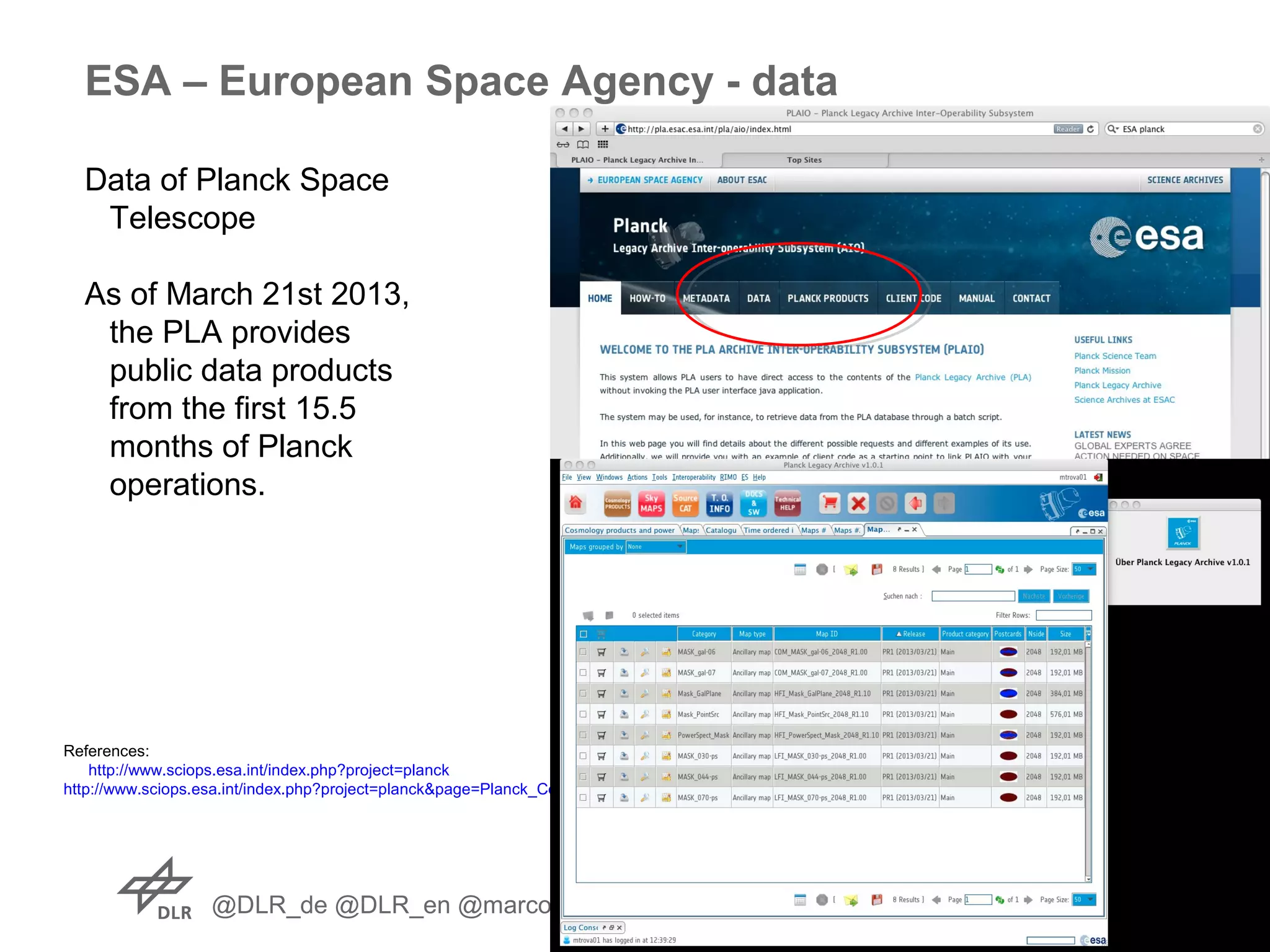Image resolution: width=1270 pixels, height=952 pixels.
Task: Open Technical Help toolbar button
Action: (788, 503)
